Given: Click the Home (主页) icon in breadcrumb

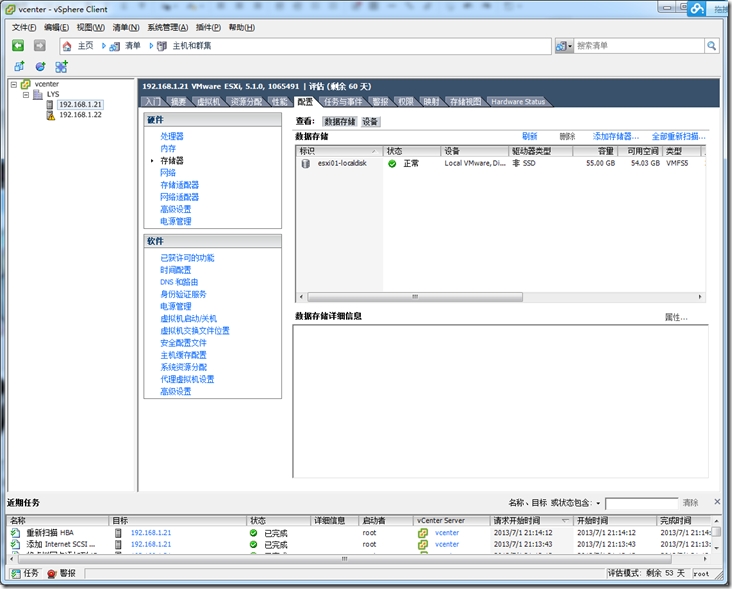Looking at the screenshot, I should pyautogui.click(x=67, y=46).
